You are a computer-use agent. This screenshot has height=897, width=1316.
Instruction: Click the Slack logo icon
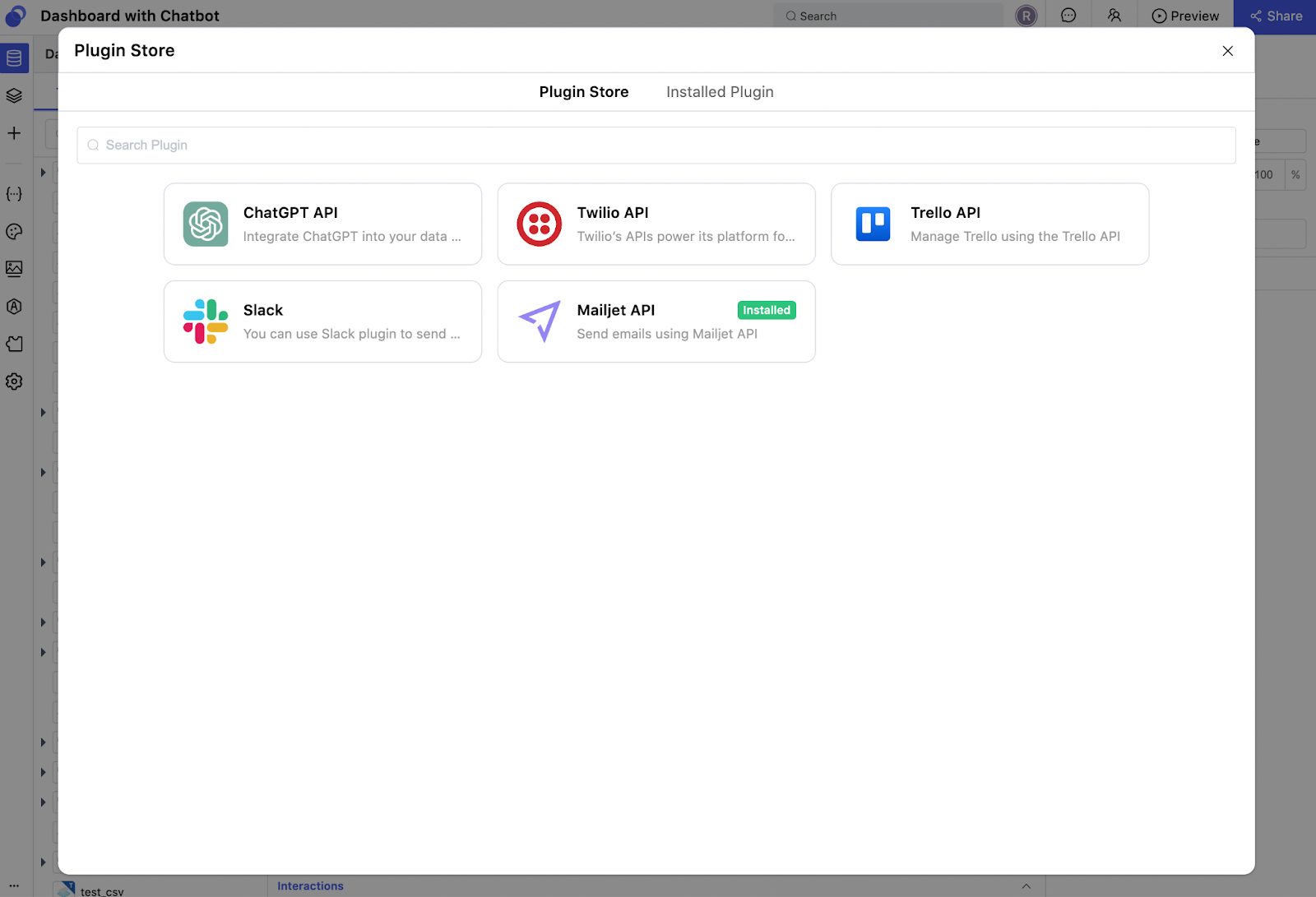point(206,321)
